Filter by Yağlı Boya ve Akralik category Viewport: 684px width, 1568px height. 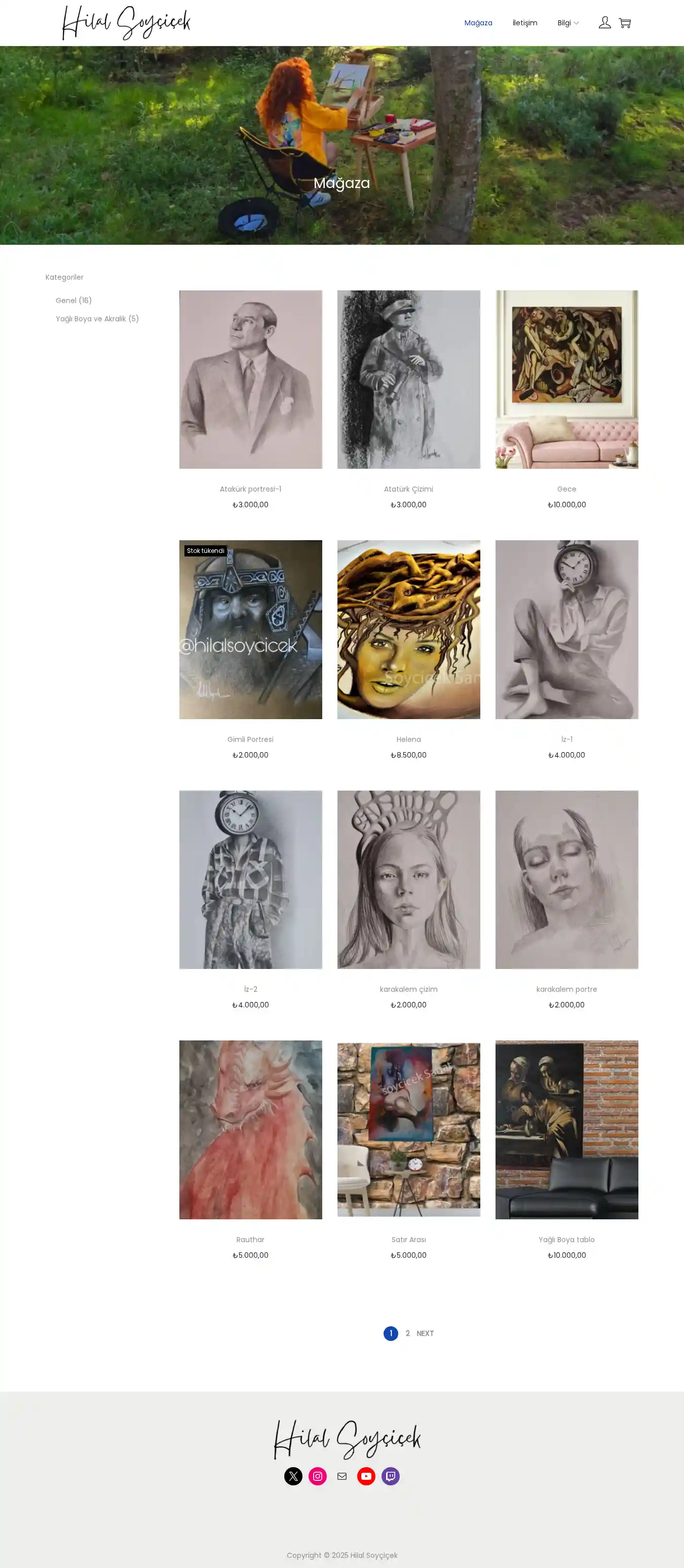pos(97,319)
